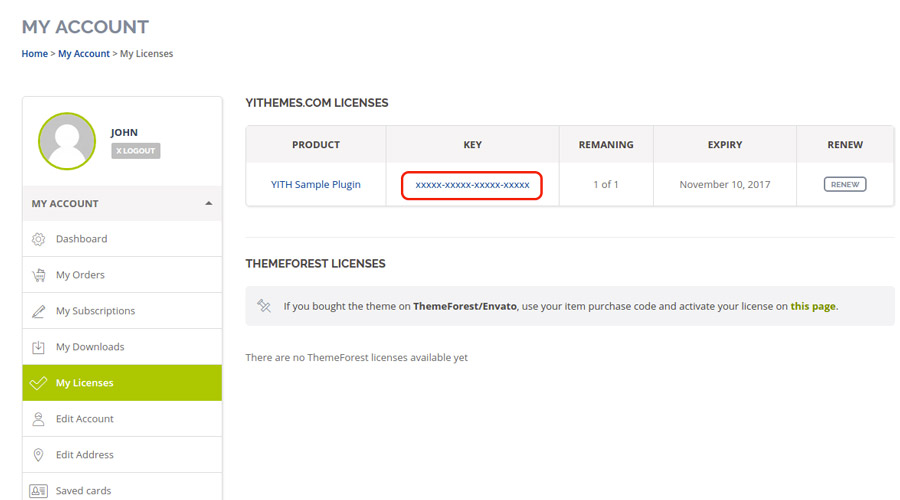The width and height of the screenshot is (900, 500).
Task: Open My Downloads page
Action: (x=122, y=347)
